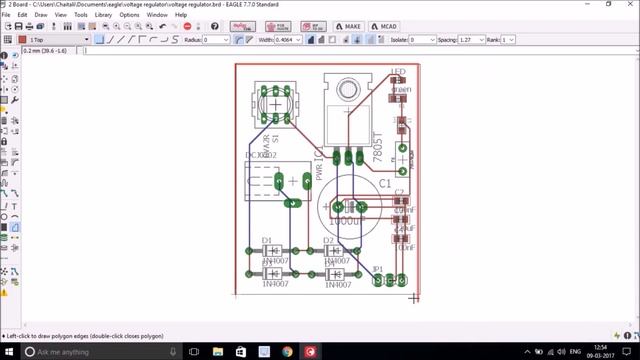The image size is (640, 360).
Task: Select round miter style
Action: pyautogui.click(x=239, y=40)
